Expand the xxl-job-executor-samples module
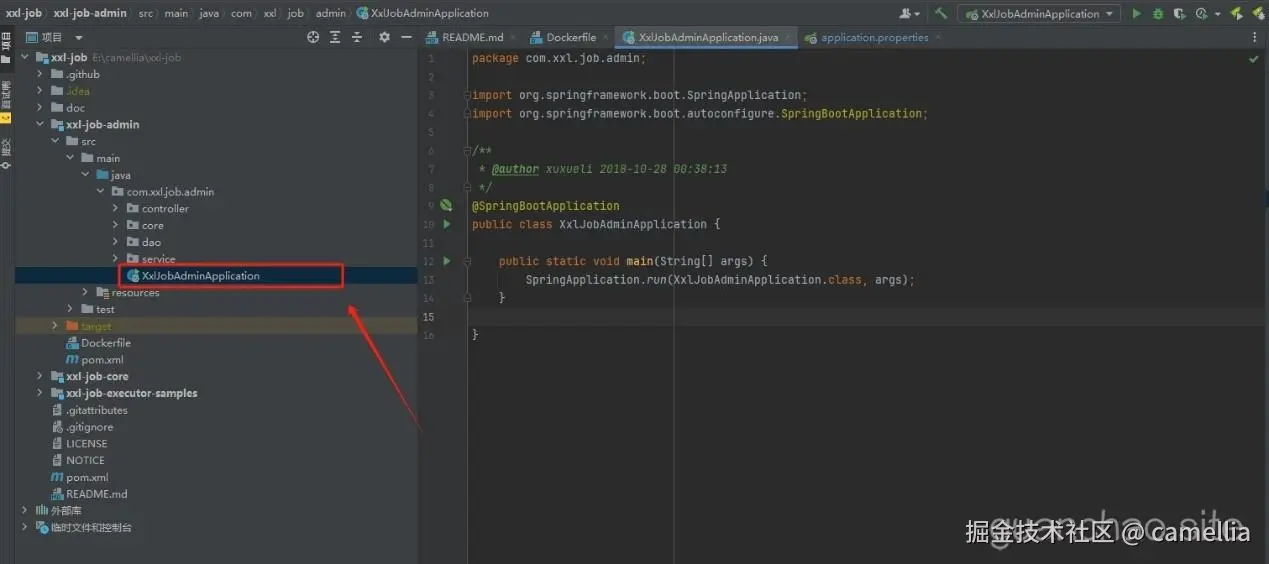 [x=40, y=394]
